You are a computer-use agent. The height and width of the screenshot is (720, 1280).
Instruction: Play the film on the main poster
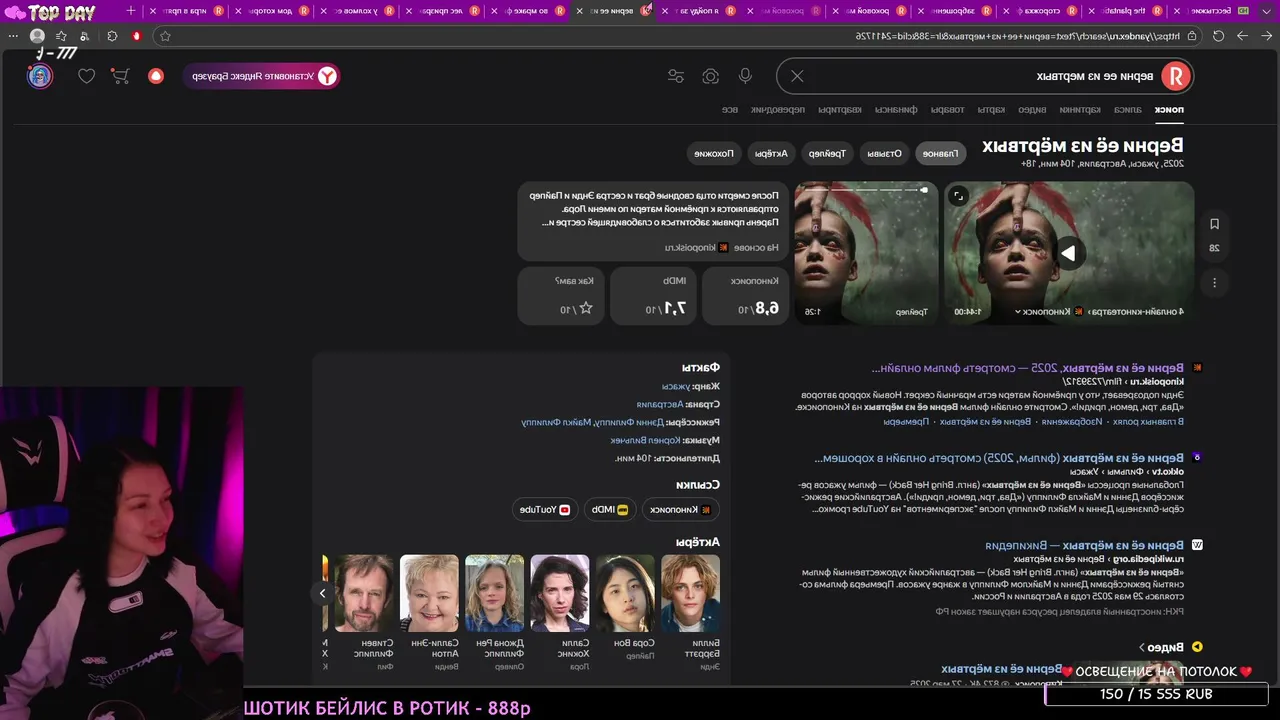[x=1068, y=253]
